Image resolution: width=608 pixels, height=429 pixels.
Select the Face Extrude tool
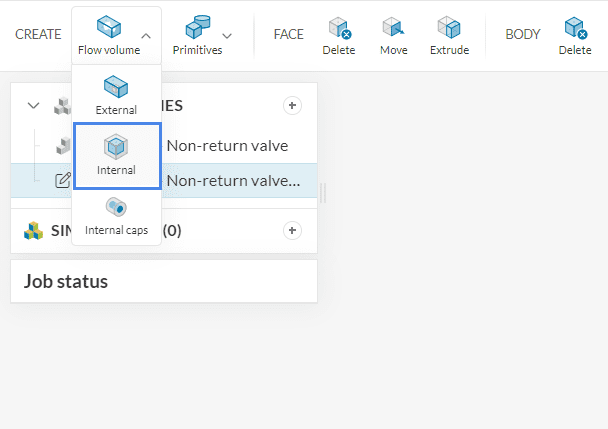(449, 35)
